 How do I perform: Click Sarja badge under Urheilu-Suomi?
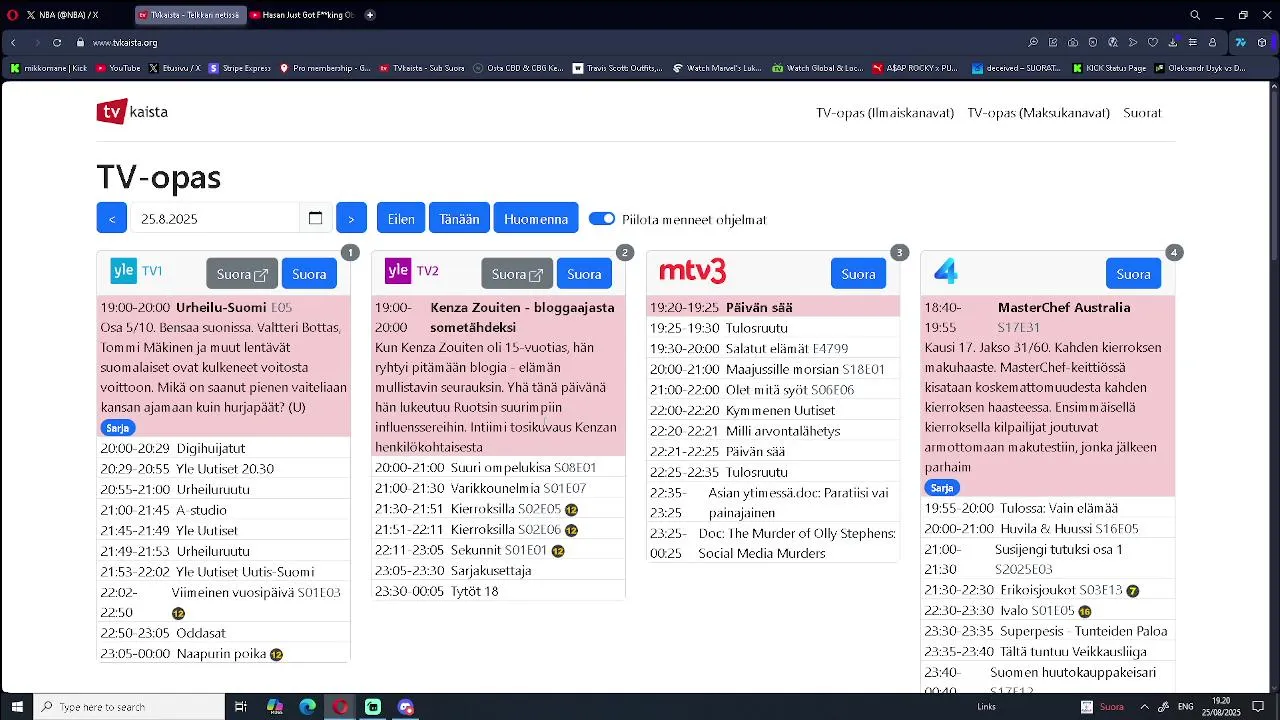coord(118,427)
